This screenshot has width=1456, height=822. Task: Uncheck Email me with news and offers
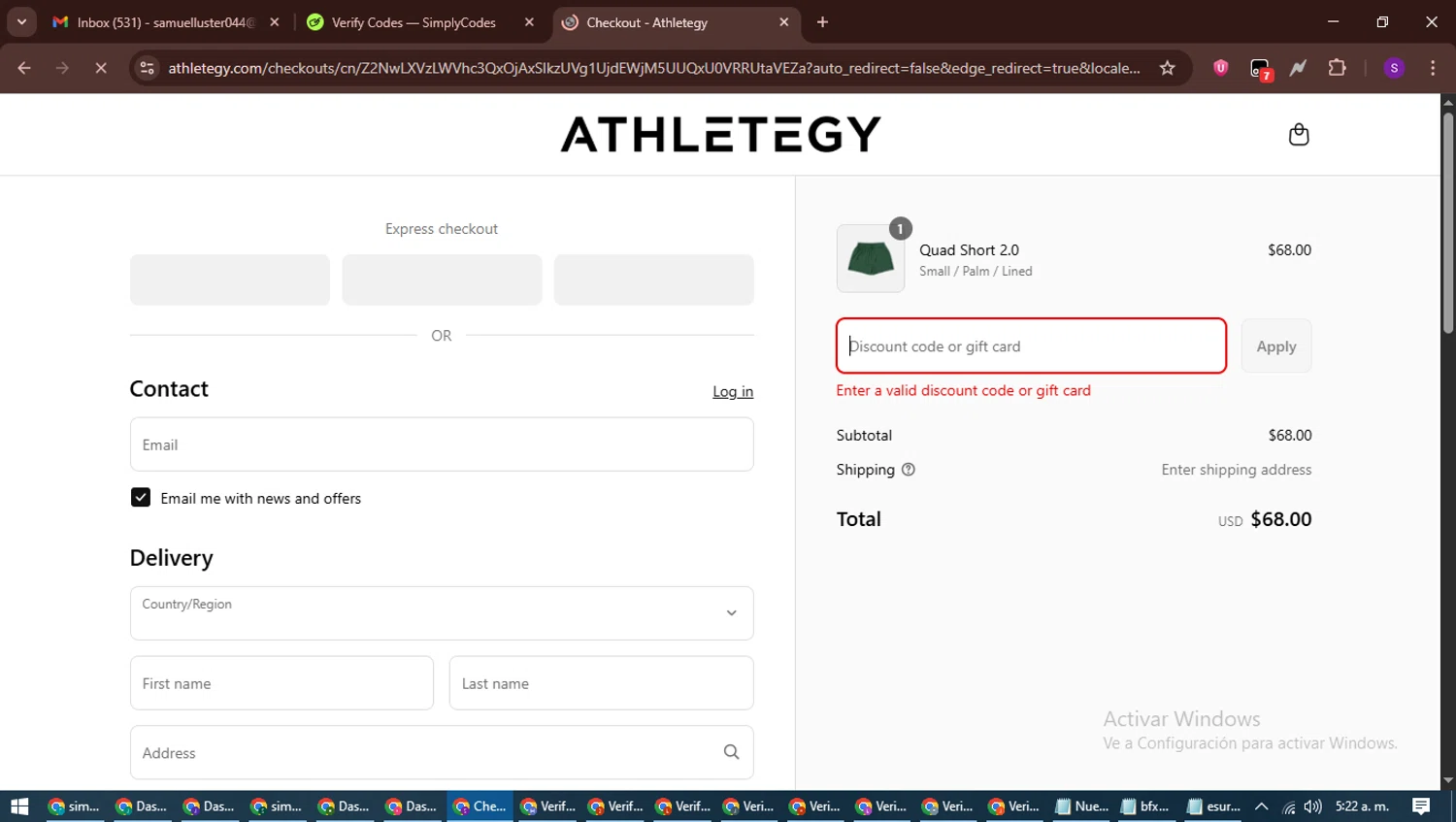(141, 498)
